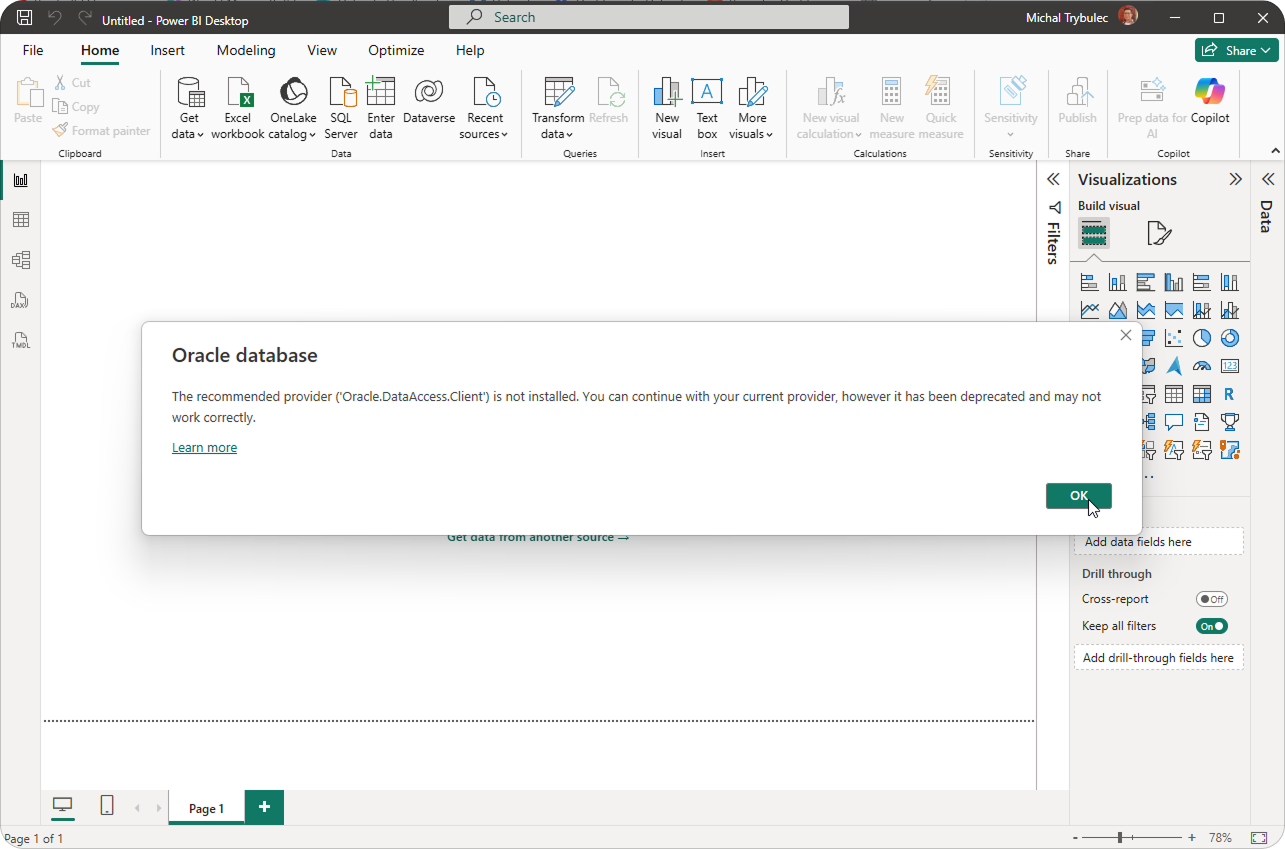The width and height of the screenshot is (1285, 849).
Task: Dismiss the Oracle database warning with OK
Action: (1078, 495)
